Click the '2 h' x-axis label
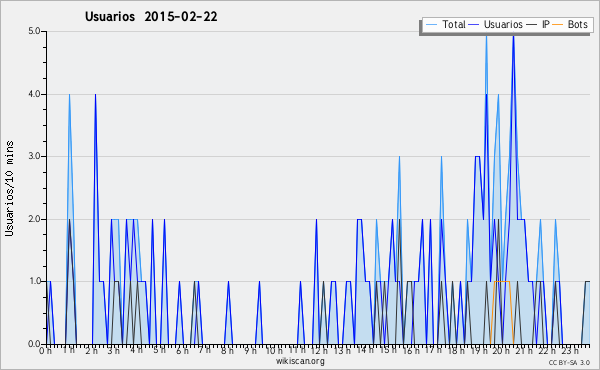This screenshot has height=370, width=600. [x=91, y=351]
